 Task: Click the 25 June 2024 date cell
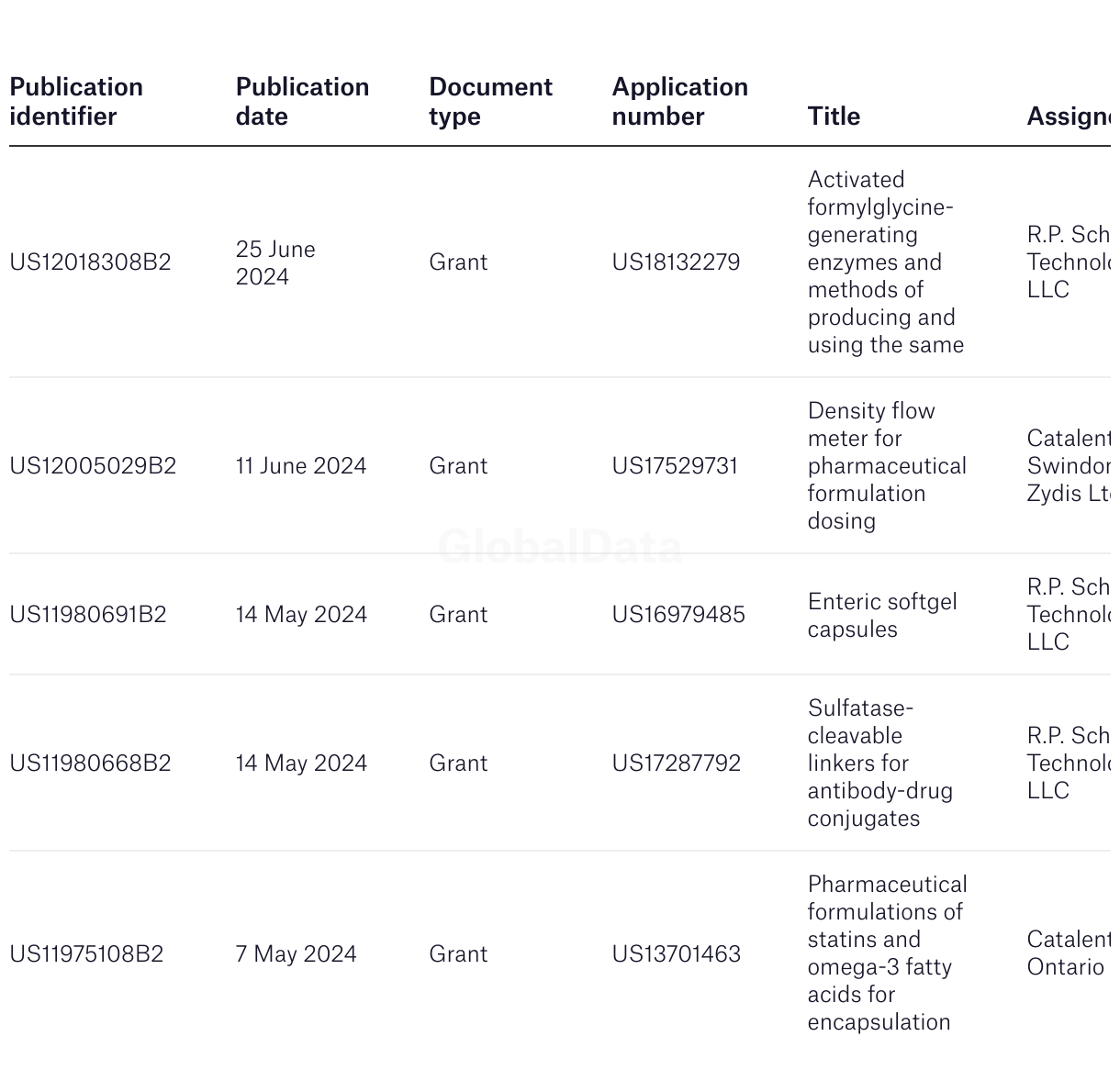tap(275, 263)
